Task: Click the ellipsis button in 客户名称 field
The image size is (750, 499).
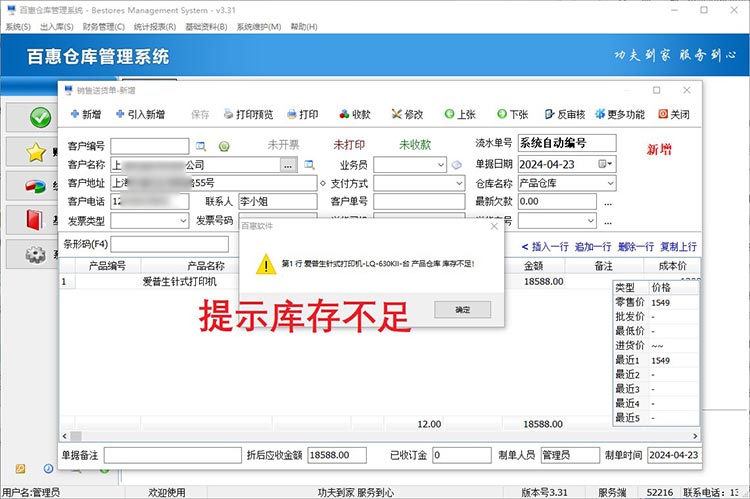Action: tap(288, 166)
